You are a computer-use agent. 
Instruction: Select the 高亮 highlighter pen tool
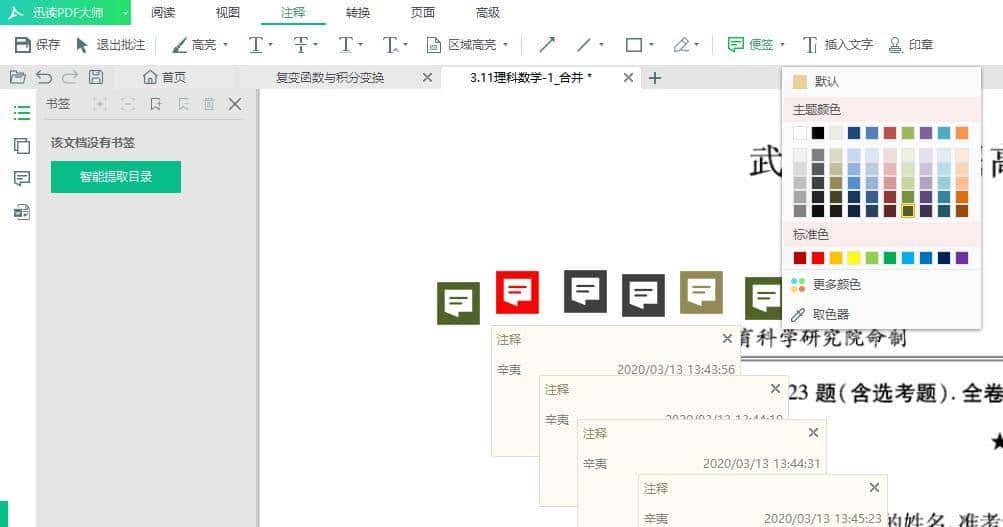point(194,45)
